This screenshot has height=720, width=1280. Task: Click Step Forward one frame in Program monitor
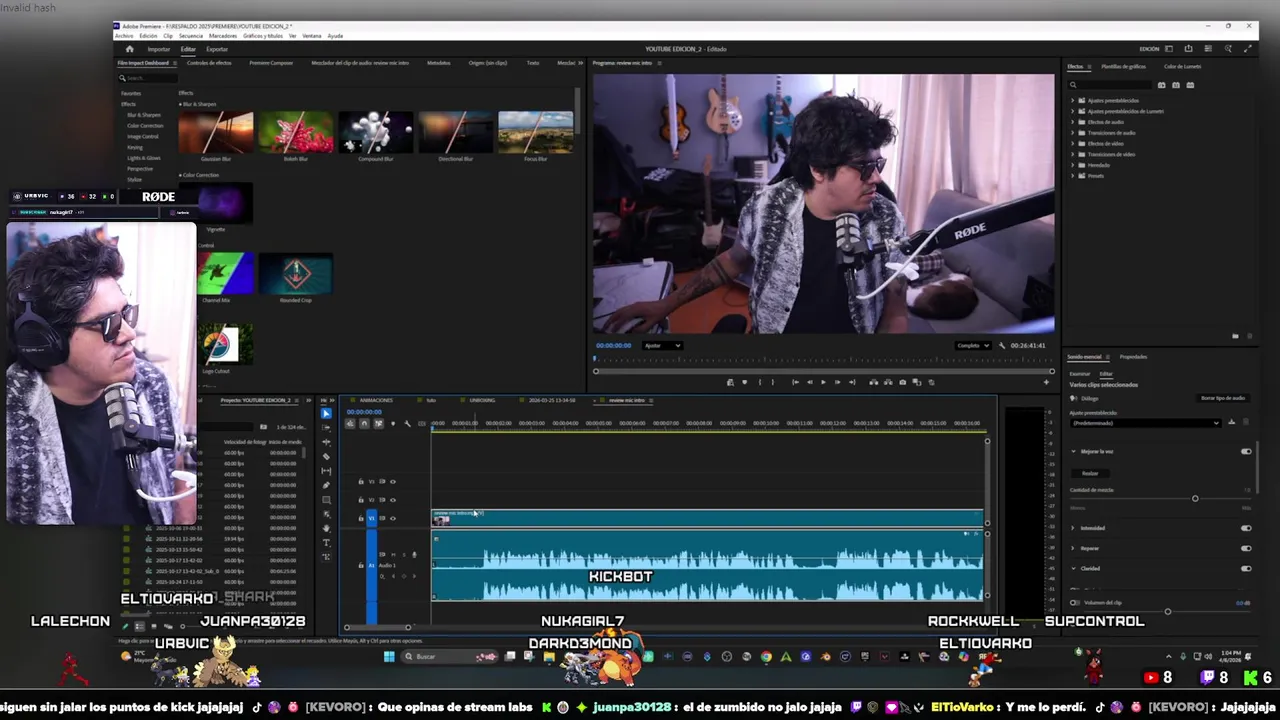click(837, 382)
